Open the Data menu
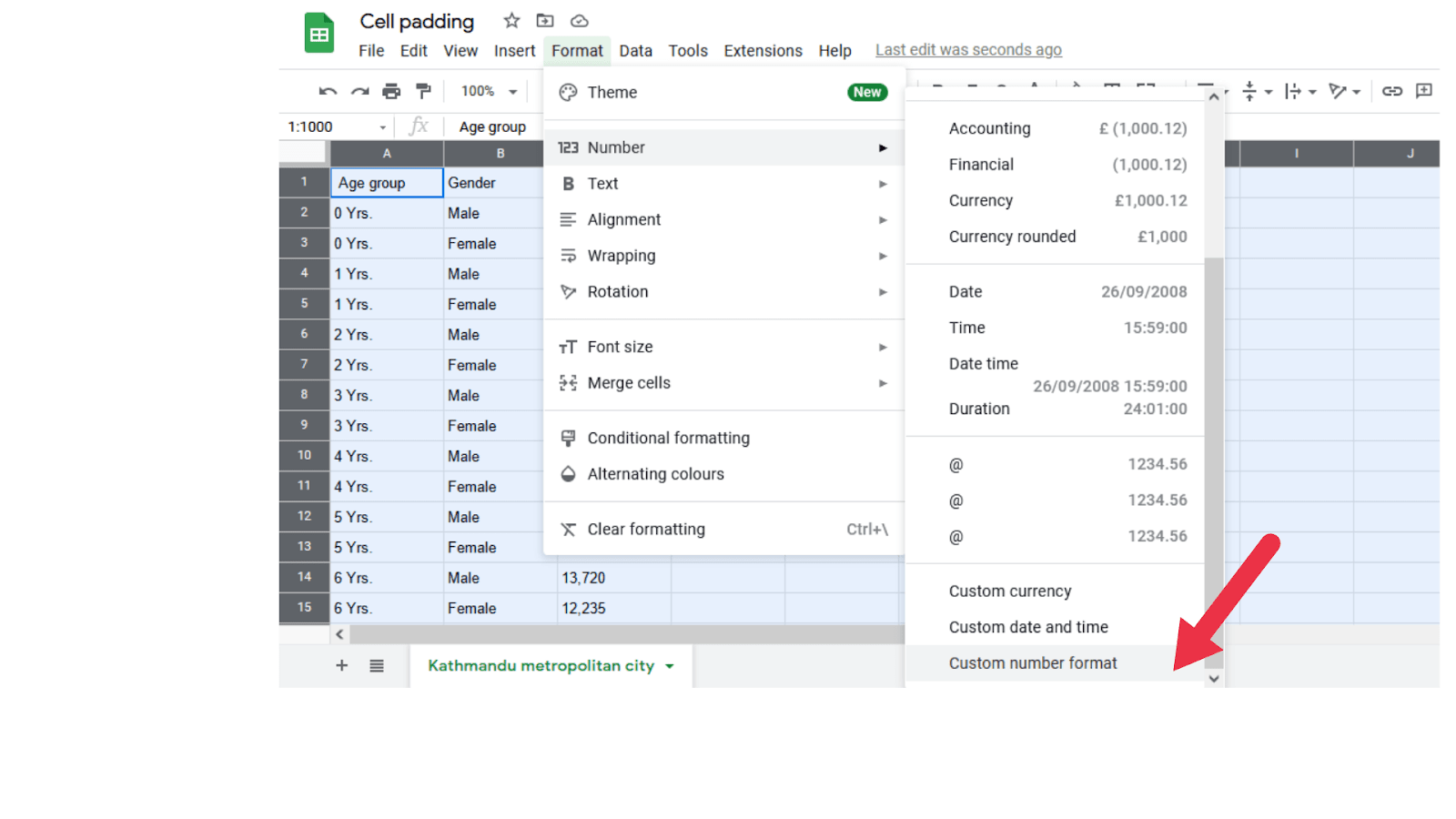The height and width of the screenshot is (819, 1456). (635, 50)
